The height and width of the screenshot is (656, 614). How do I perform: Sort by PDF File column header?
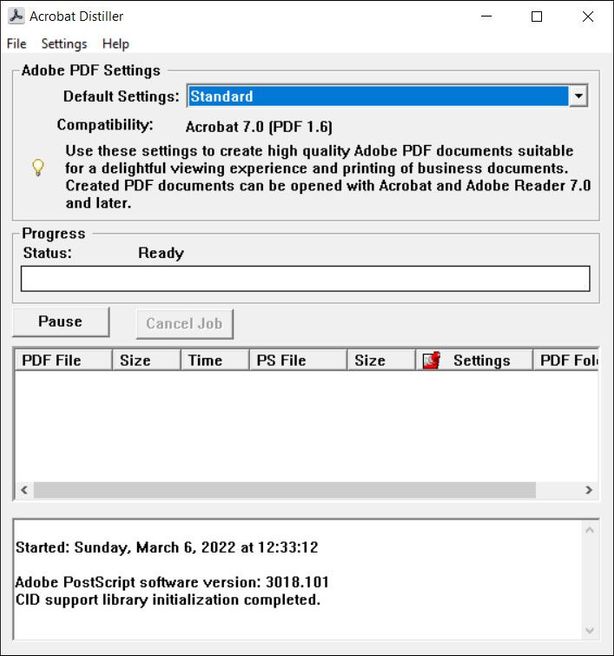click(x=64, y=360)
